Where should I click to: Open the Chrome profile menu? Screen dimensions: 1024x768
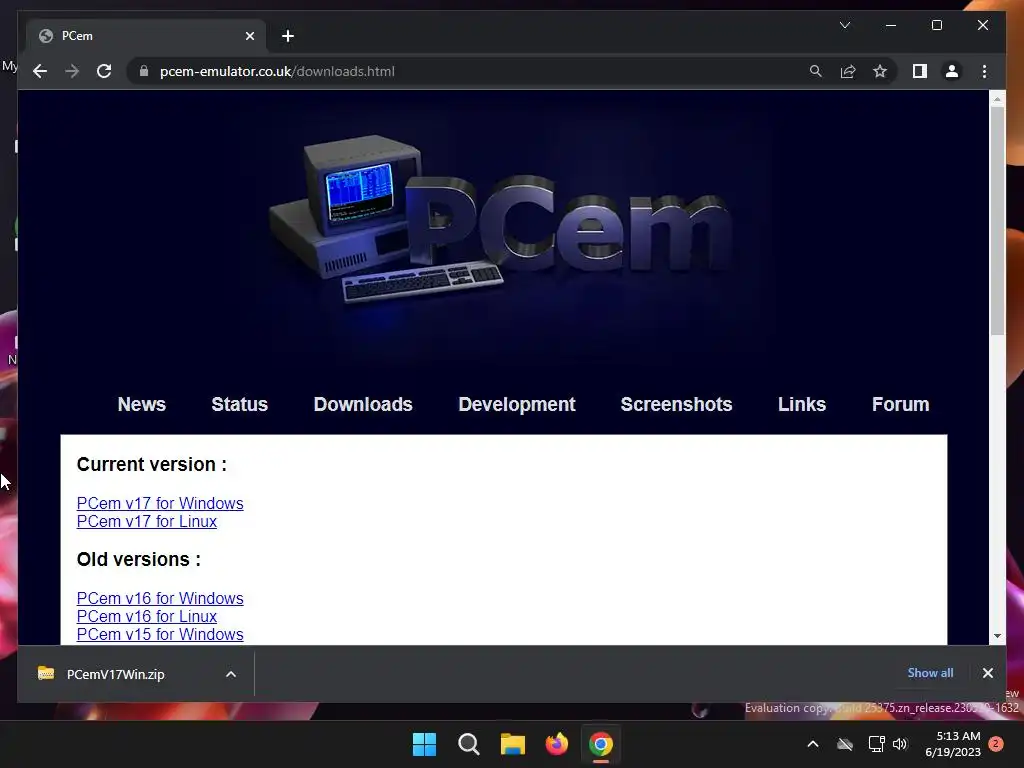click(x=952, y=71)
